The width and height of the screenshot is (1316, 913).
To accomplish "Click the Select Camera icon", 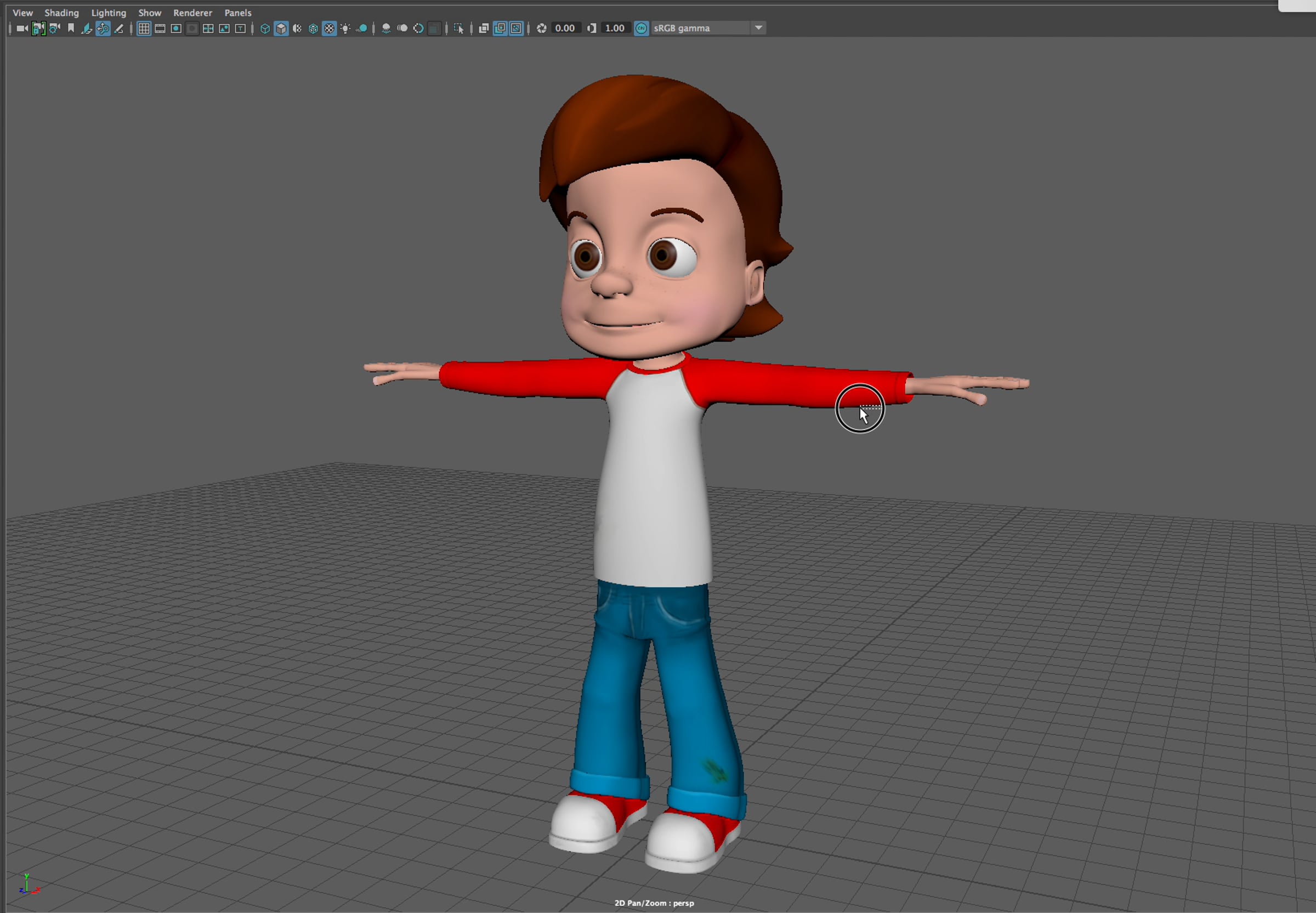I will pos(22,28).
